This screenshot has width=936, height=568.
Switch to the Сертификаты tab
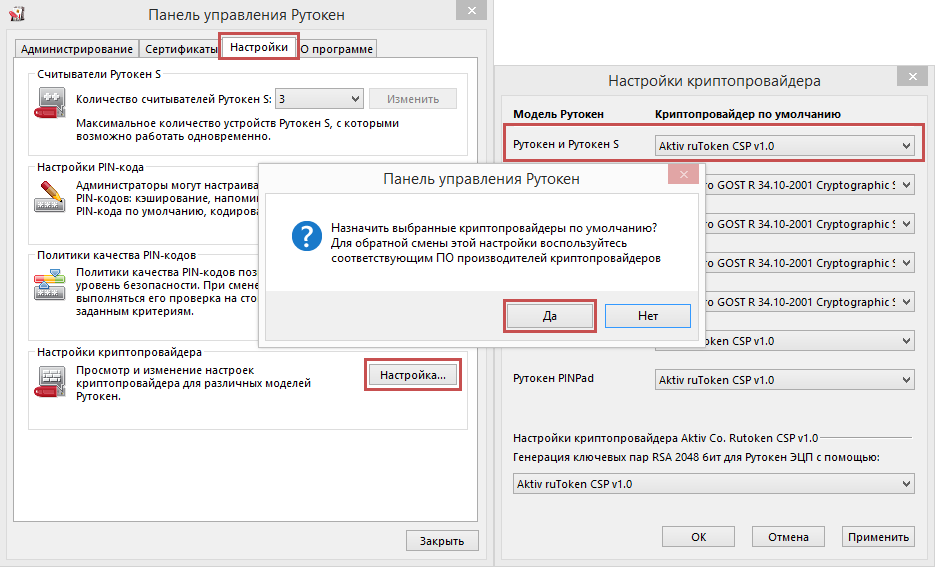tap(181, 49)
